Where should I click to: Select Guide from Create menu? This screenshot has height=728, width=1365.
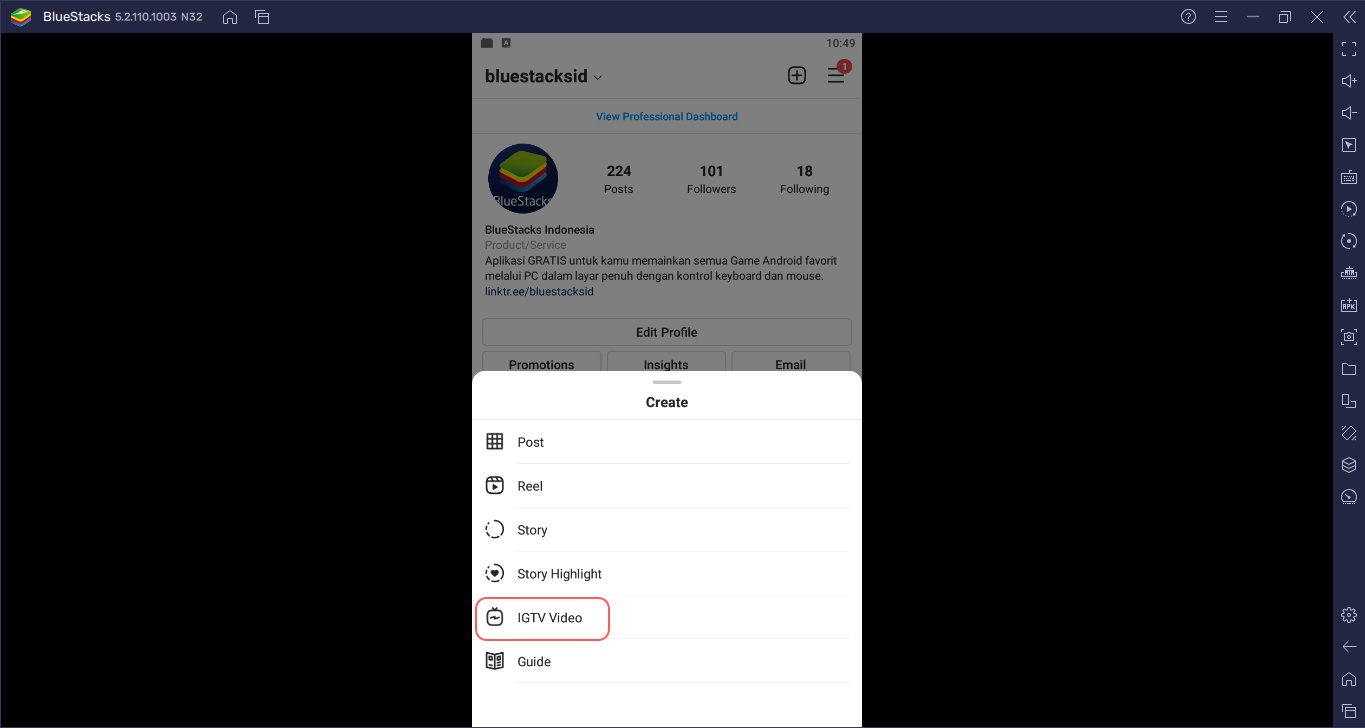pyautogui.click(x=667, y=662)
